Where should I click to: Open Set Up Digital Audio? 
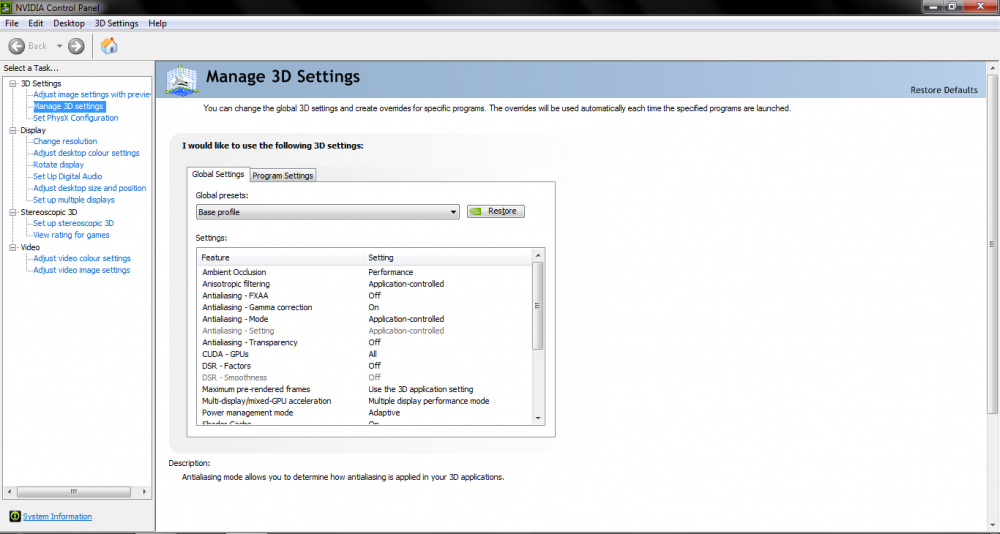(x=68, y=176)
